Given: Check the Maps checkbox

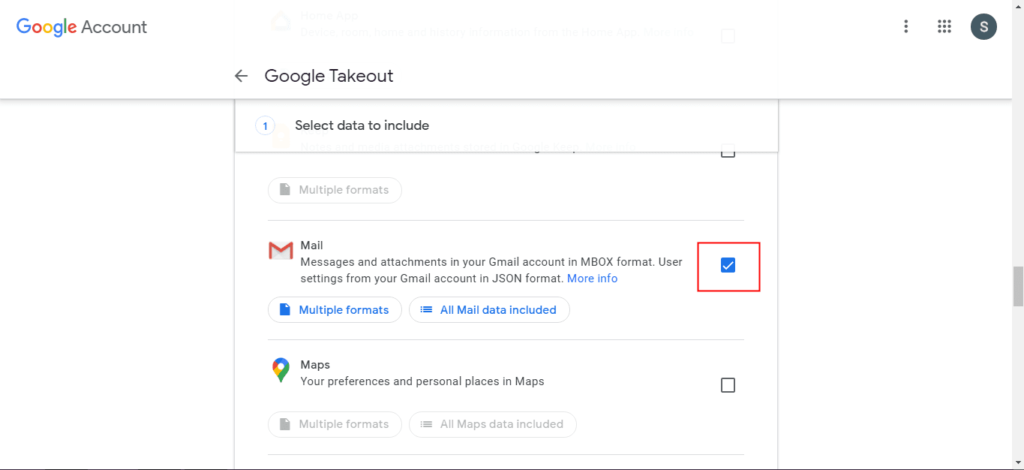Looking at the screenshot, I should (728, 385).
